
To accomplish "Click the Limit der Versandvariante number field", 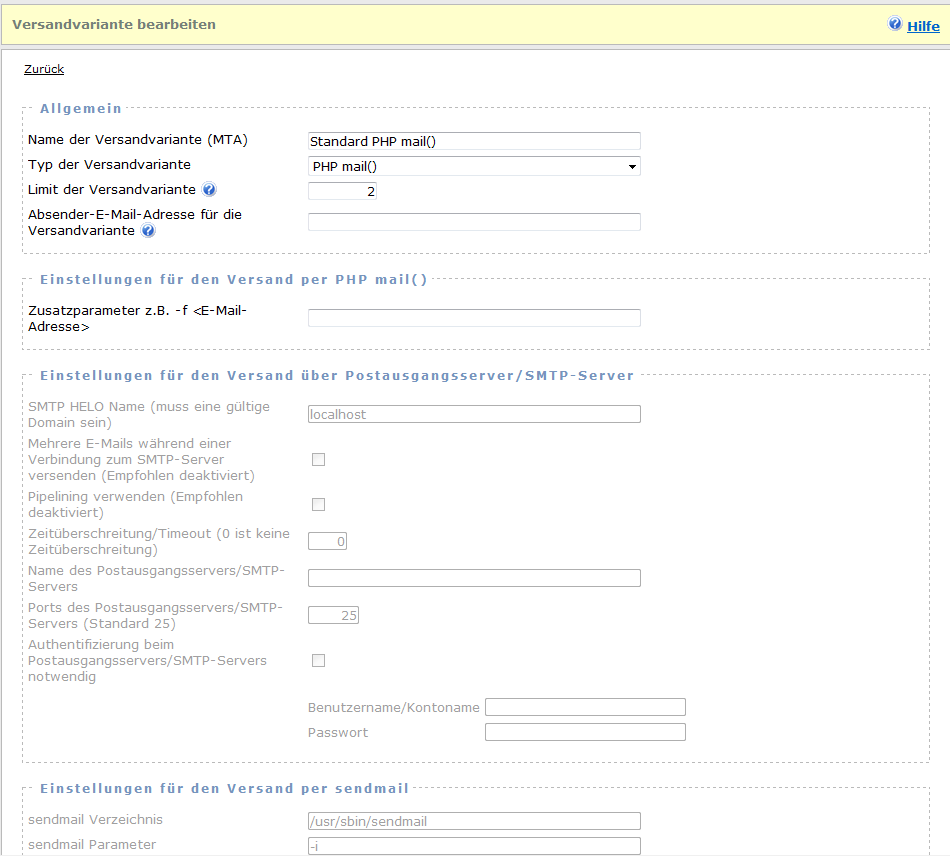I will pyautogui.click(x=342, y=191).
